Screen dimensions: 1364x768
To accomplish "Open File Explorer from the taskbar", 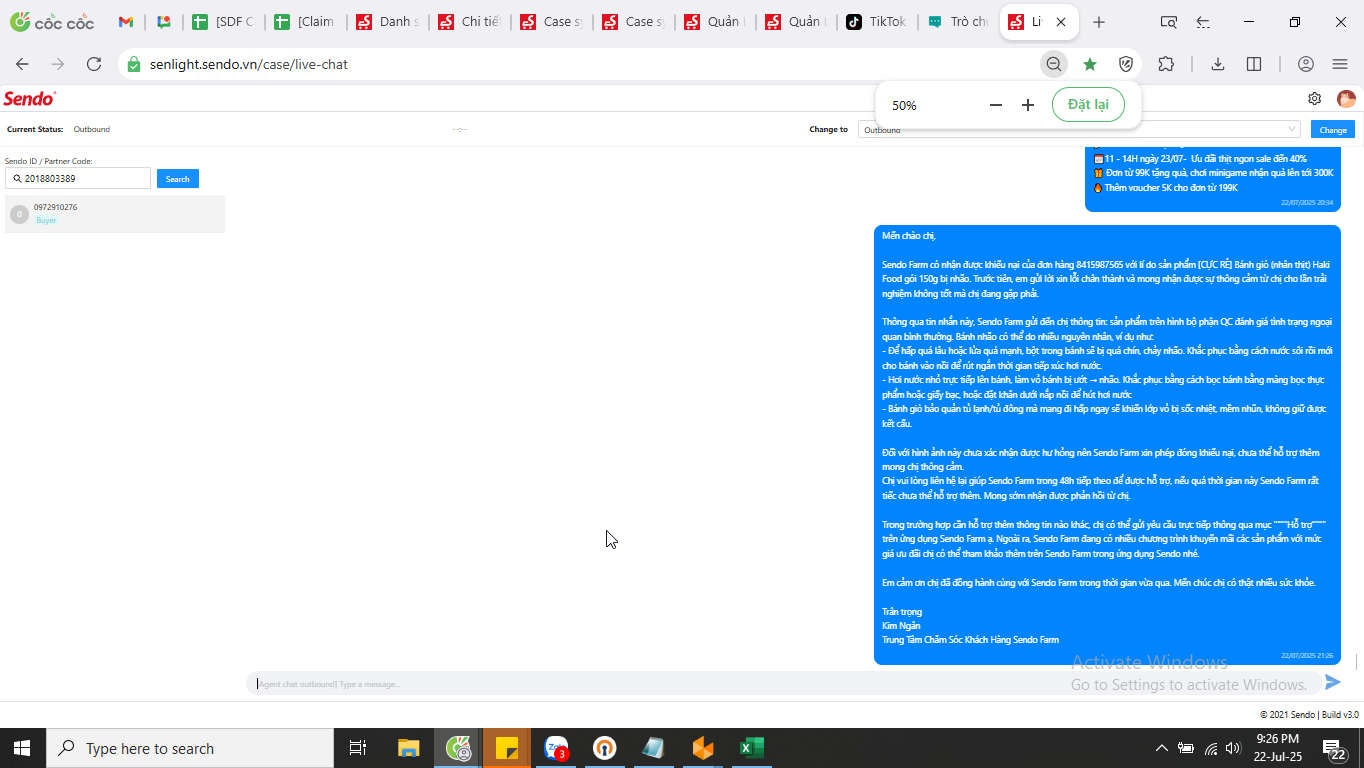I will 408,748.
